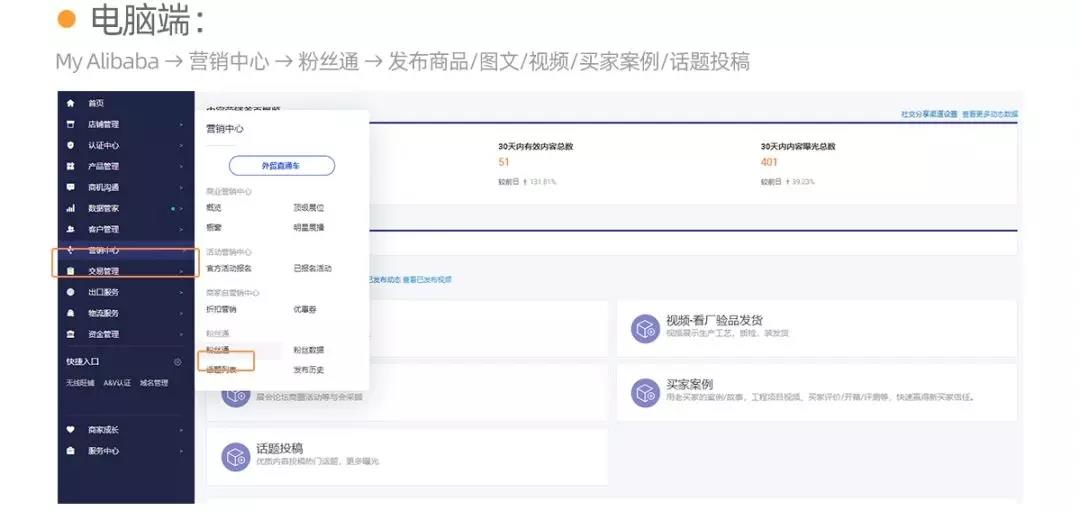Screen dimensions: 1080x511
Task: Select 明星展播 in the flyout menu
Action: click(x=309, y=227)
